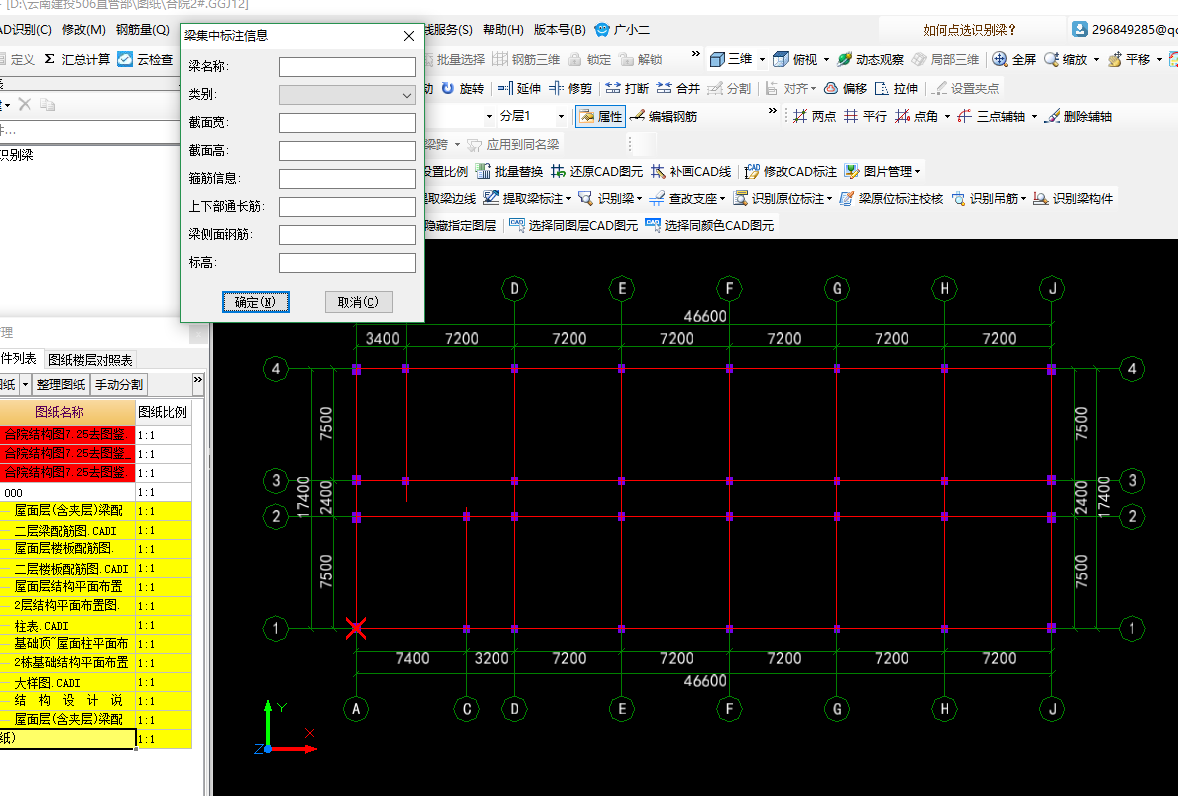The height and width of the screenshot is (796, 1178).
Task: Open the 修改(M) menu
Action: tap(83, 30)
